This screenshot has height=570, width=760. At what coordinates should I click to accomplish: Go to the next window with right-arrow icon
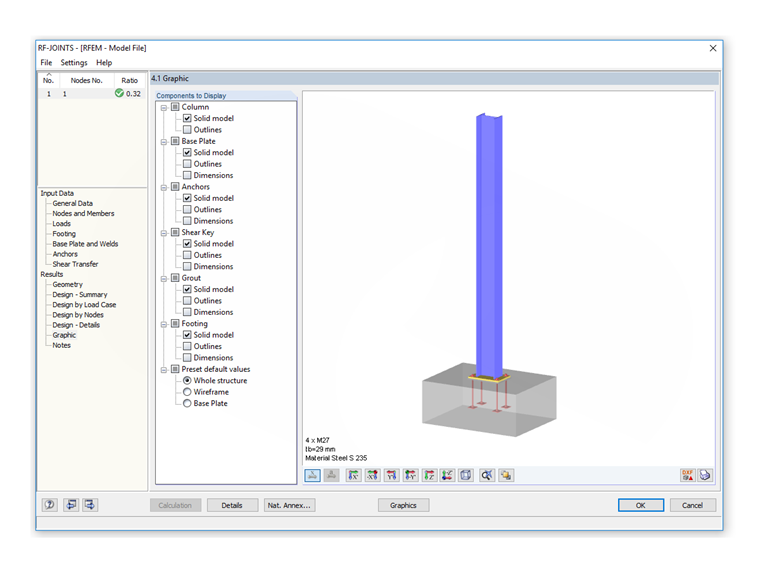[x=90, y=505]
